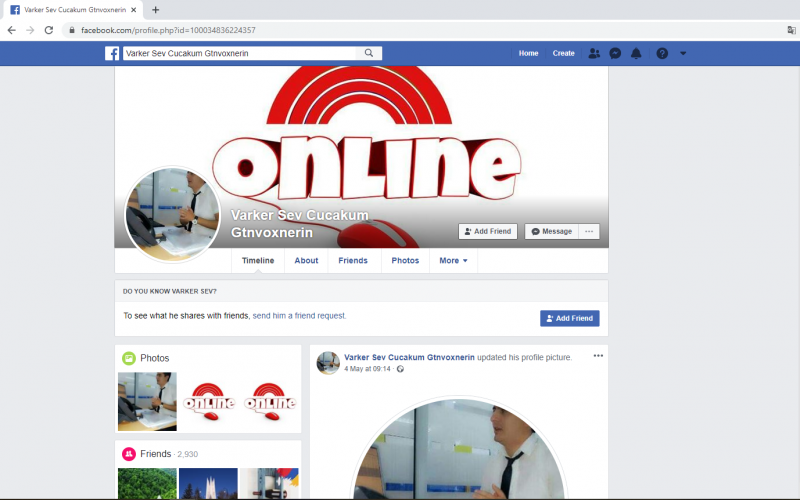Switch to the About tab

tap(306, 260)
